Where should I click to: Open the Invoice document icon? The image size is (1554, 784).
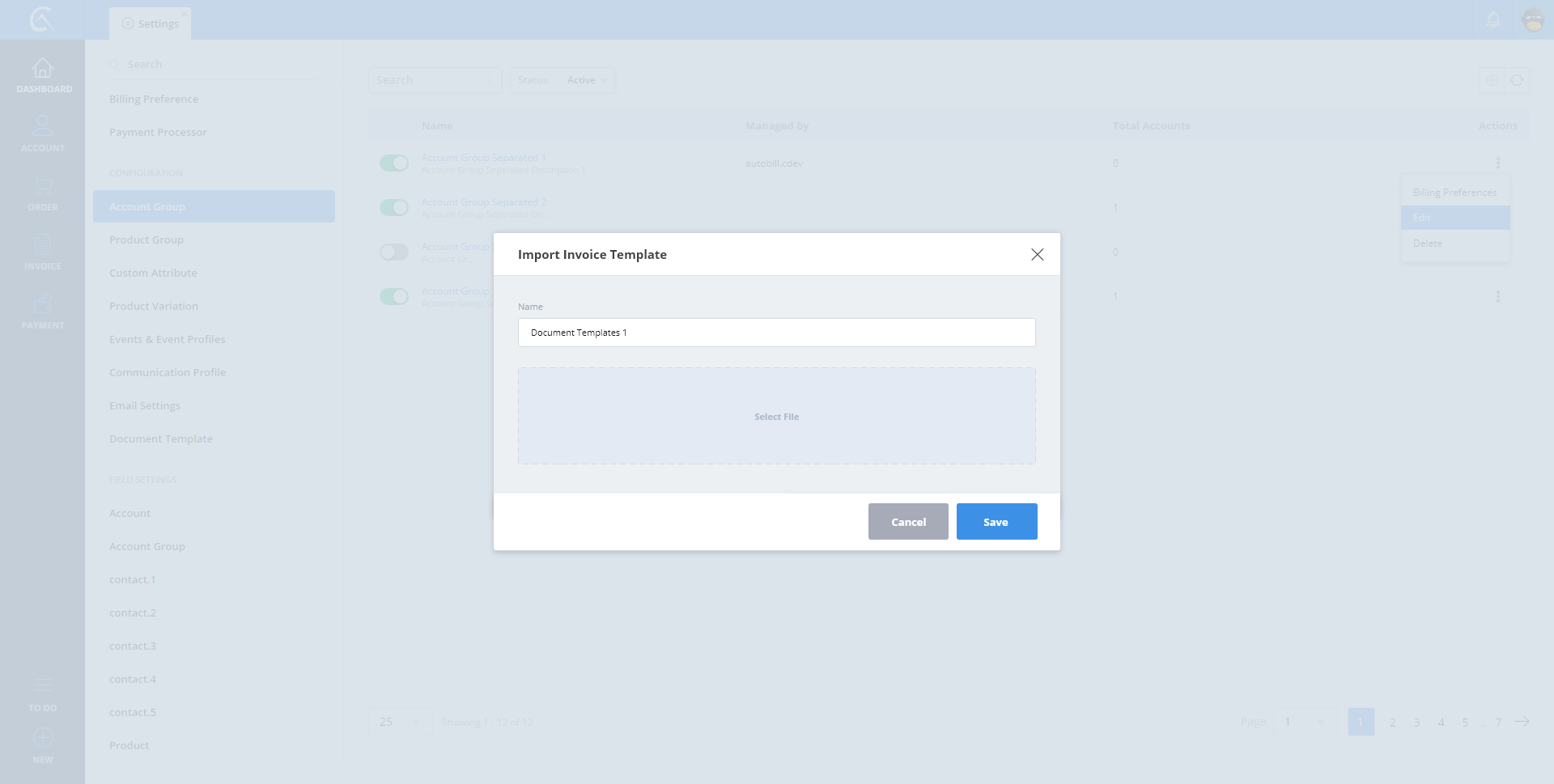click(x=42, y=245)
